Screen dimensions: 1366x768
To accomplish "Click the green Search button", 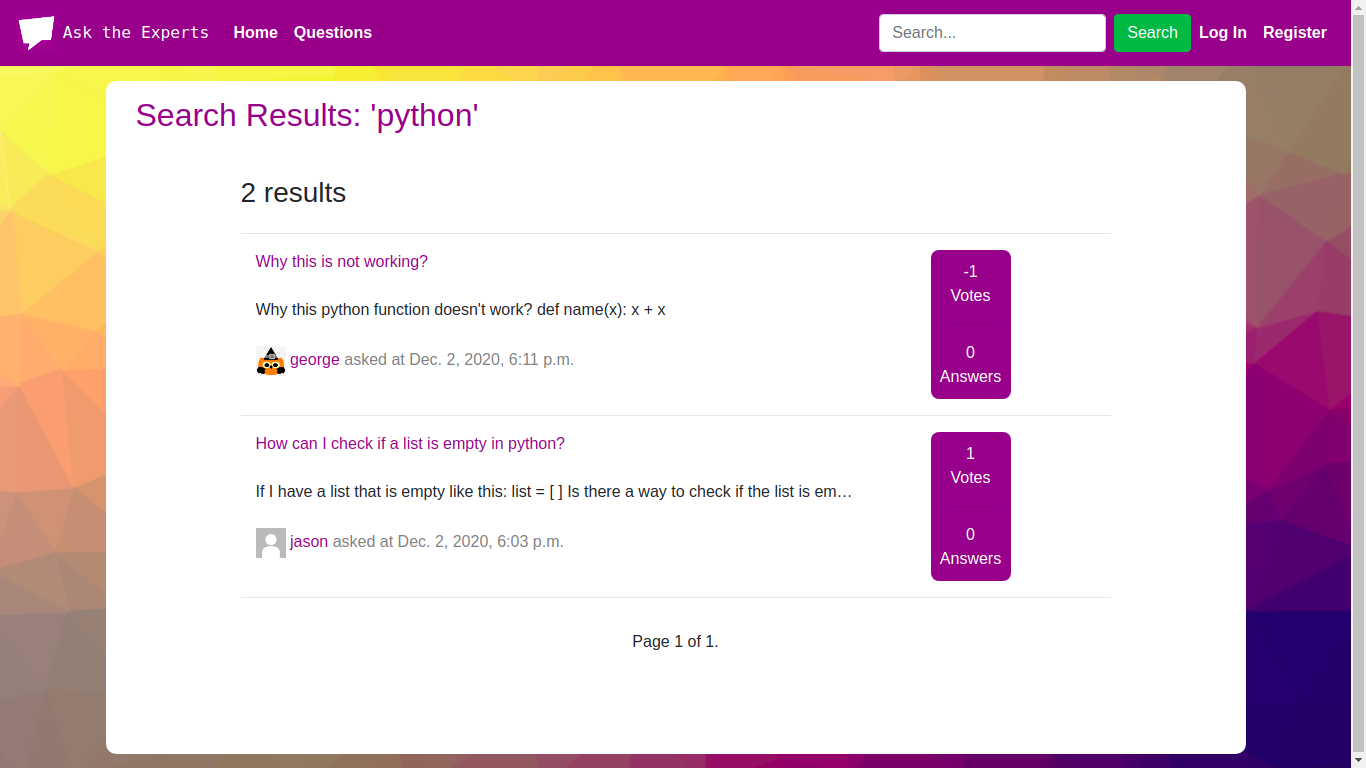I will click(1152, 33).
